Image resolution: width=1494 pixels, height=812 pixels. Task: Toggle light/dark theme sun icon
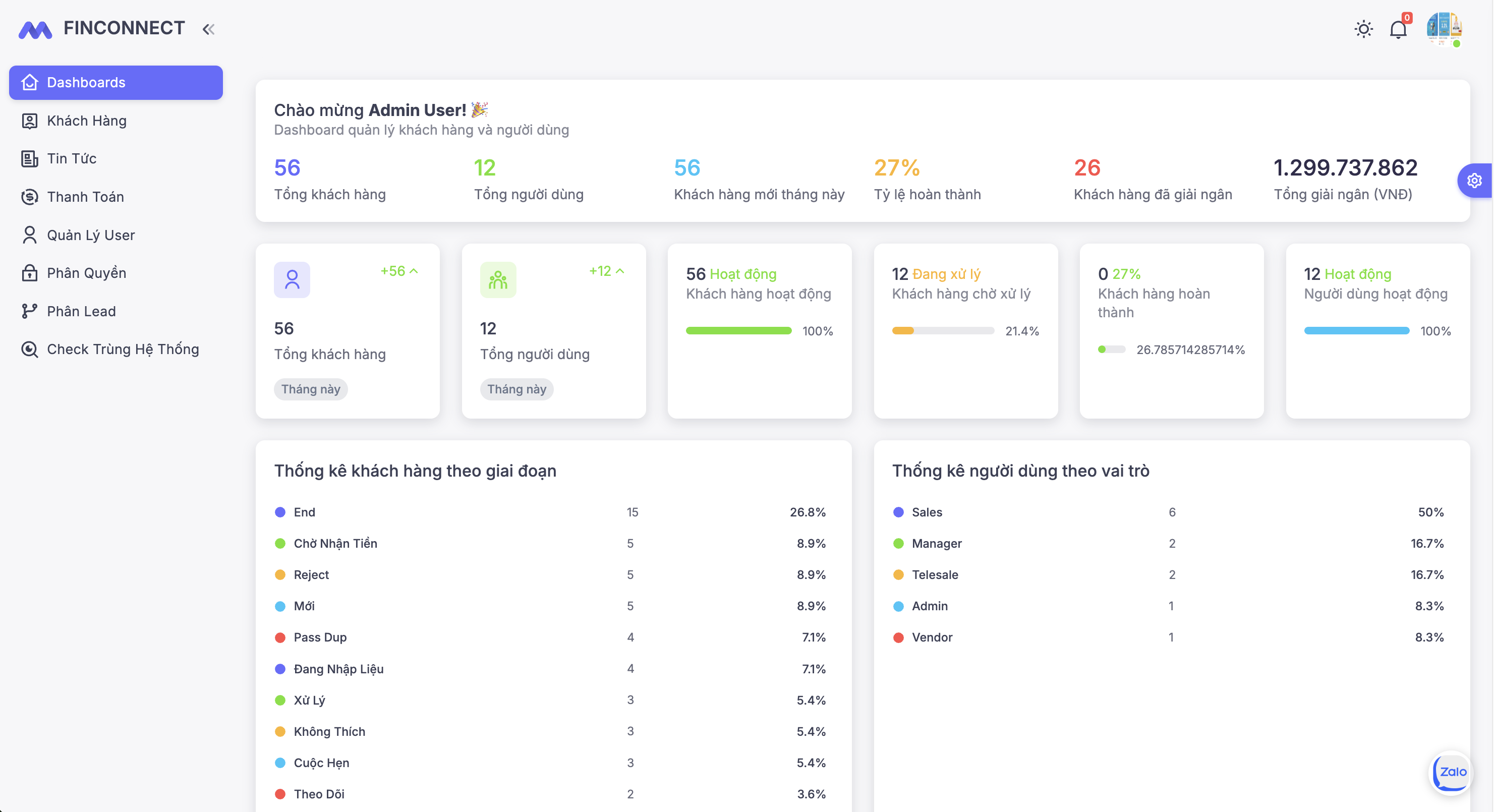click(x=1363, y=29)
